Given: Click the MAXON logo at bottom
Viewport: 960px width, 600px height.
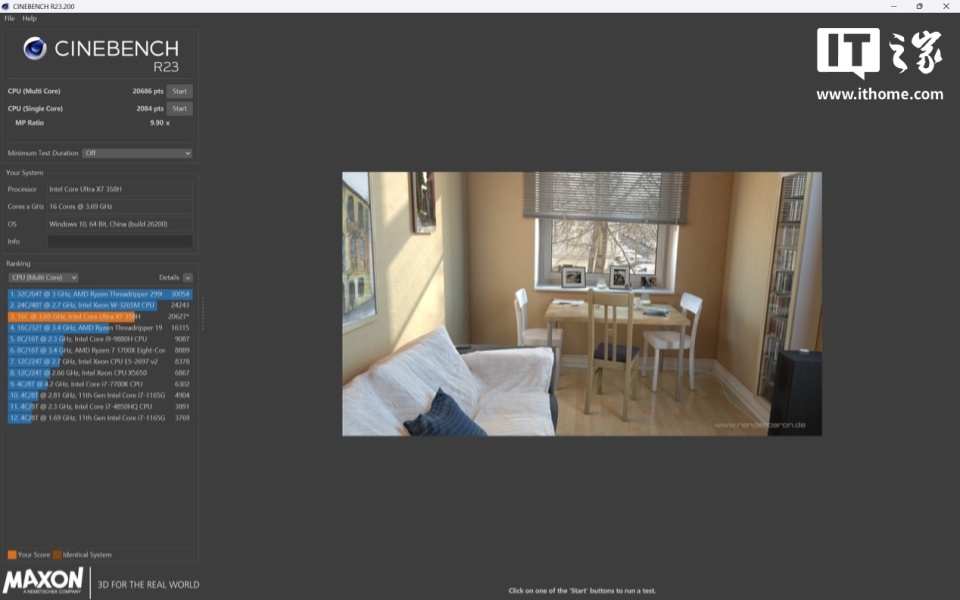Looking at the screenshot, I should coord(43,580).
